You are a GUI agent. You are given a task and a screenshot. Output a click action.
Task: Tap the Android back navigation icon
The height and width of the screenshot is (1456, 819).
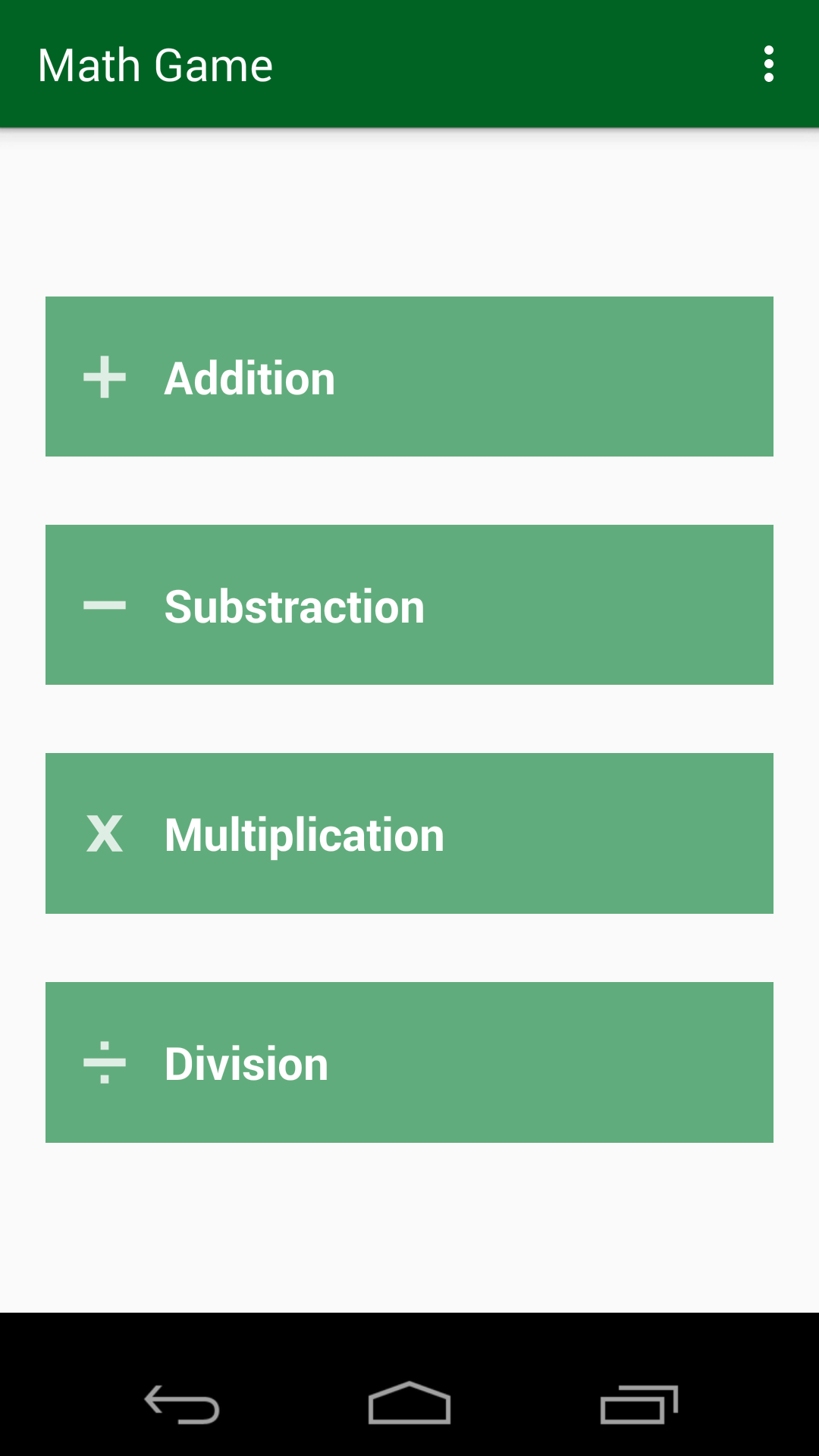[182, 1404]
